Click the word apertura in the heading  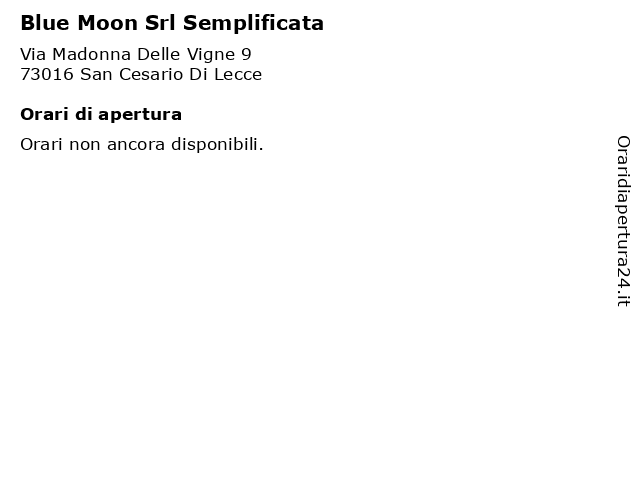[140, 116]
